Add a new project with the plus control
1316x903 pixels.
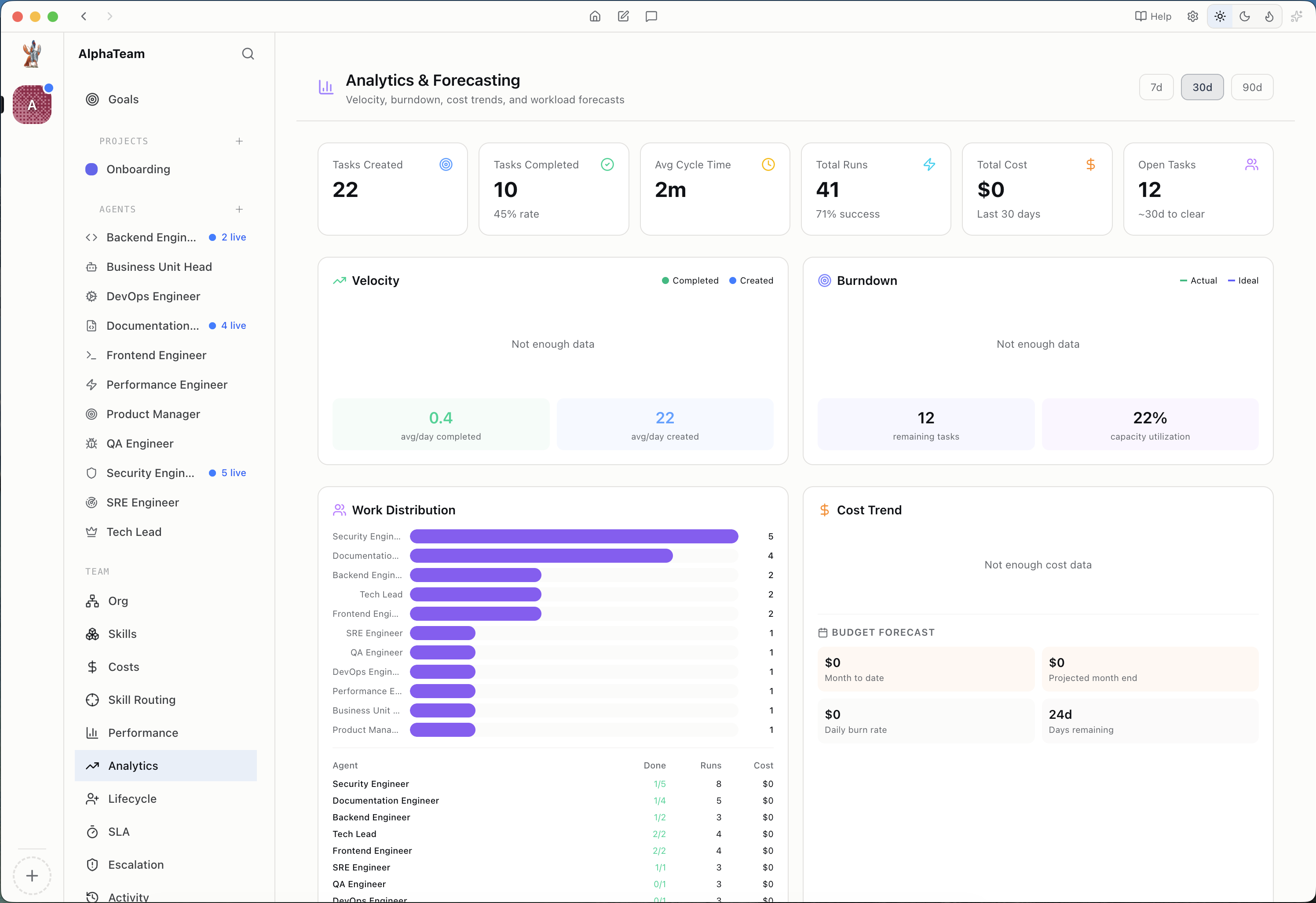pyautogui.click(x=240, y=141)
